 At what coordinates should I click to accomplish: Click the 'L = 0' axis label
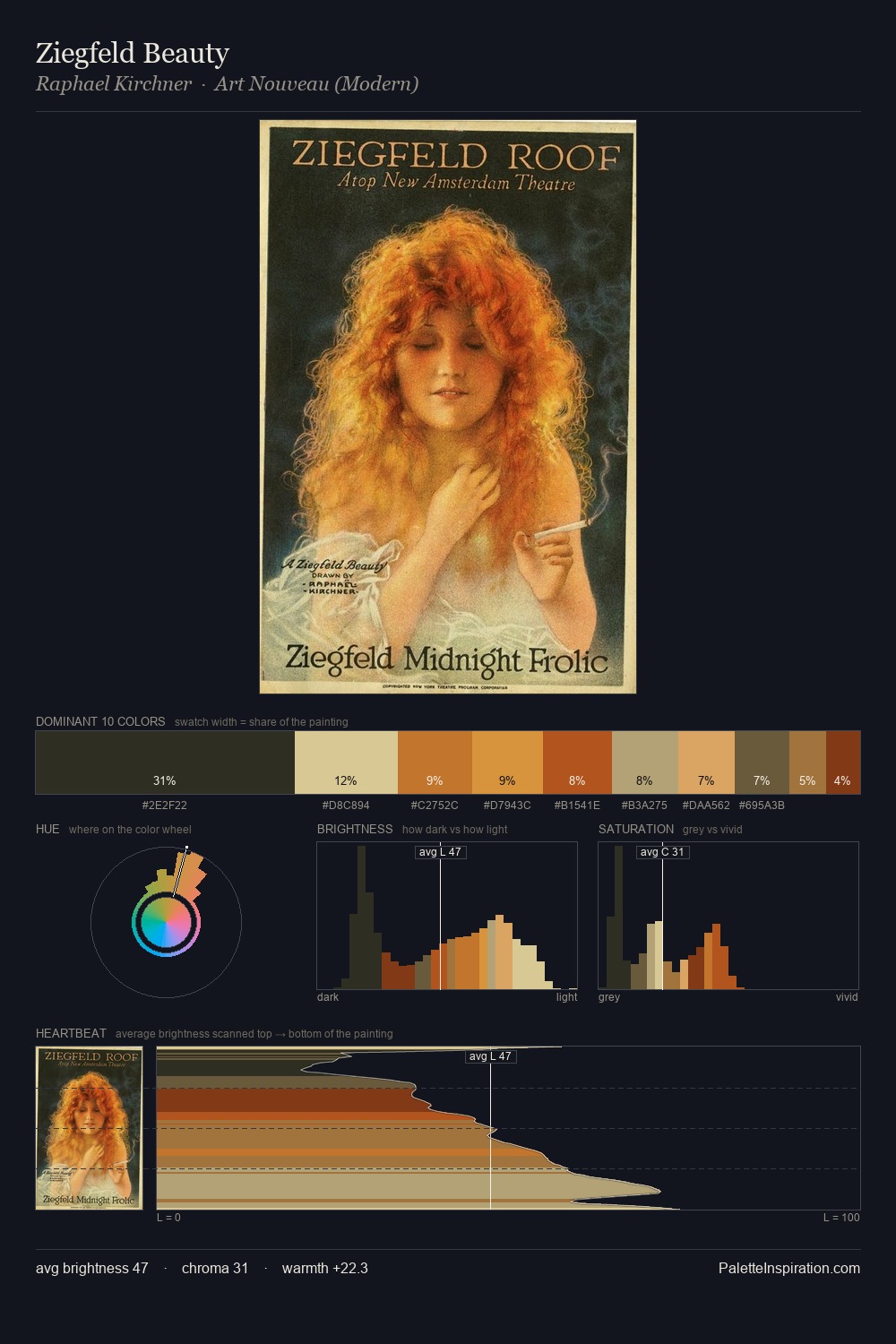(x=168, y=1218)
